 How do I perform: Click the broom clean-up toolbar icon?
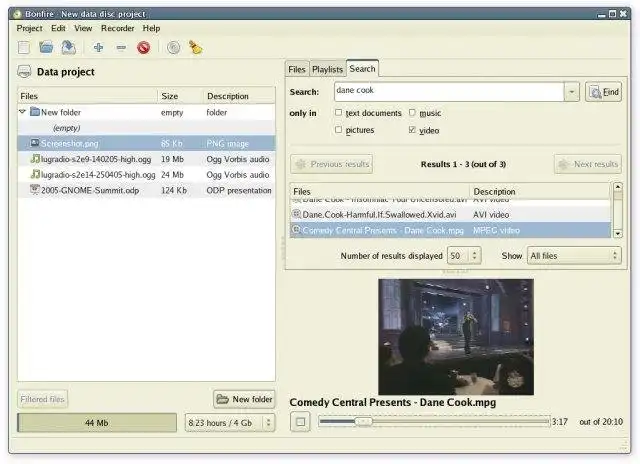click(196, 48)
